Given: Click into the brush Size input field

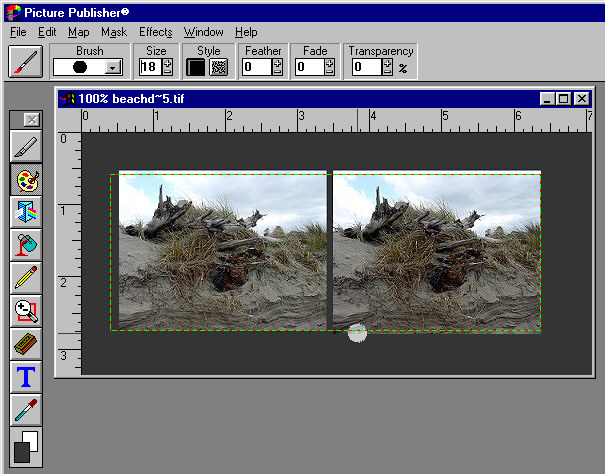Looking at the screenshot, I should click(x=149, y=67).
